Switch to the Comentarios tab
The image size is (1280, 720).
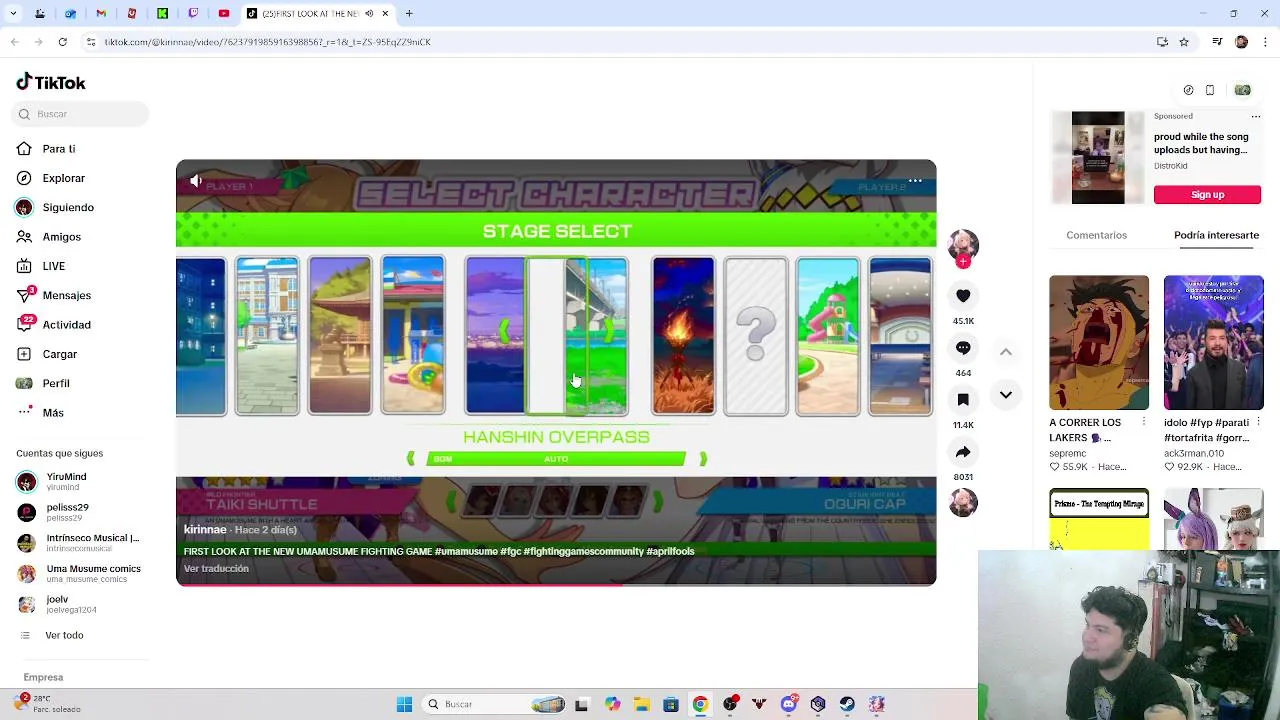click(1096, 235)
